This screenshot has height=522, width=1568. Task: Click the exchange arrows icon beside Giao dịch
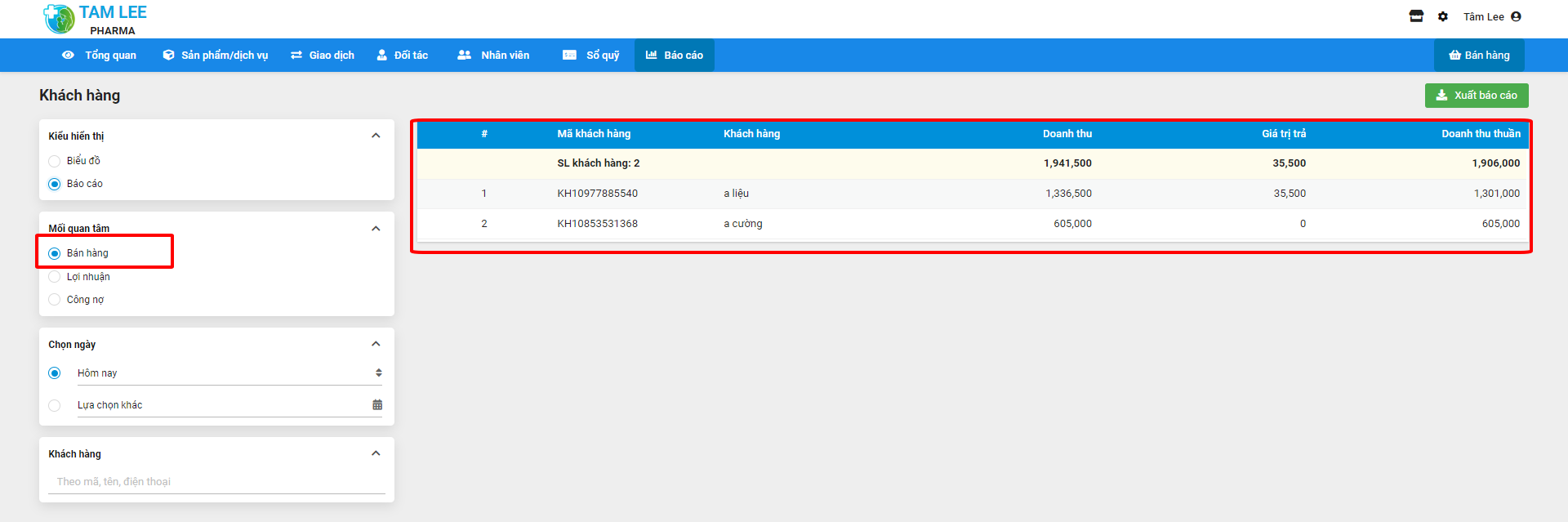[x=296, y=55]
